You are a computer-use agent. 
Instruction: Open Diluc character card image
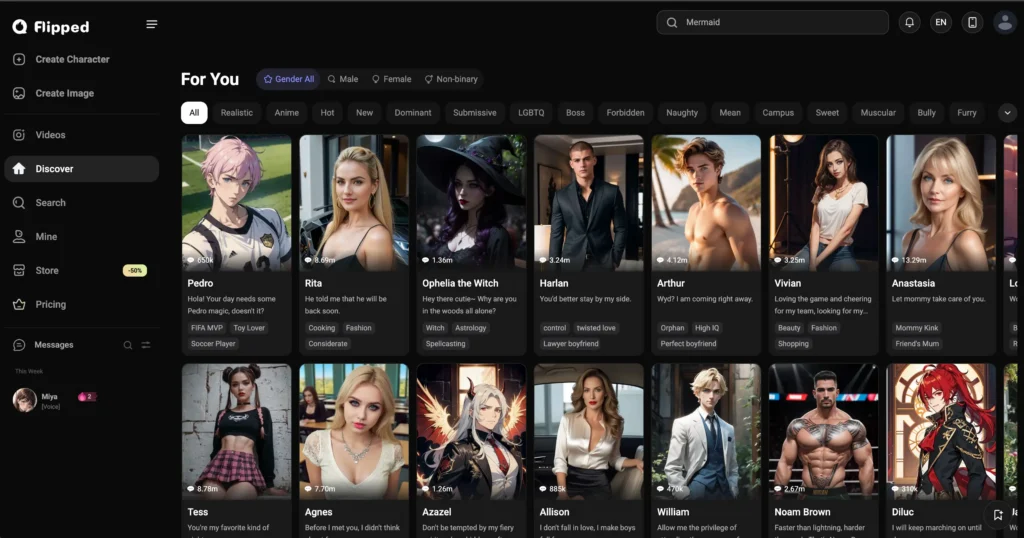point(941,432)
